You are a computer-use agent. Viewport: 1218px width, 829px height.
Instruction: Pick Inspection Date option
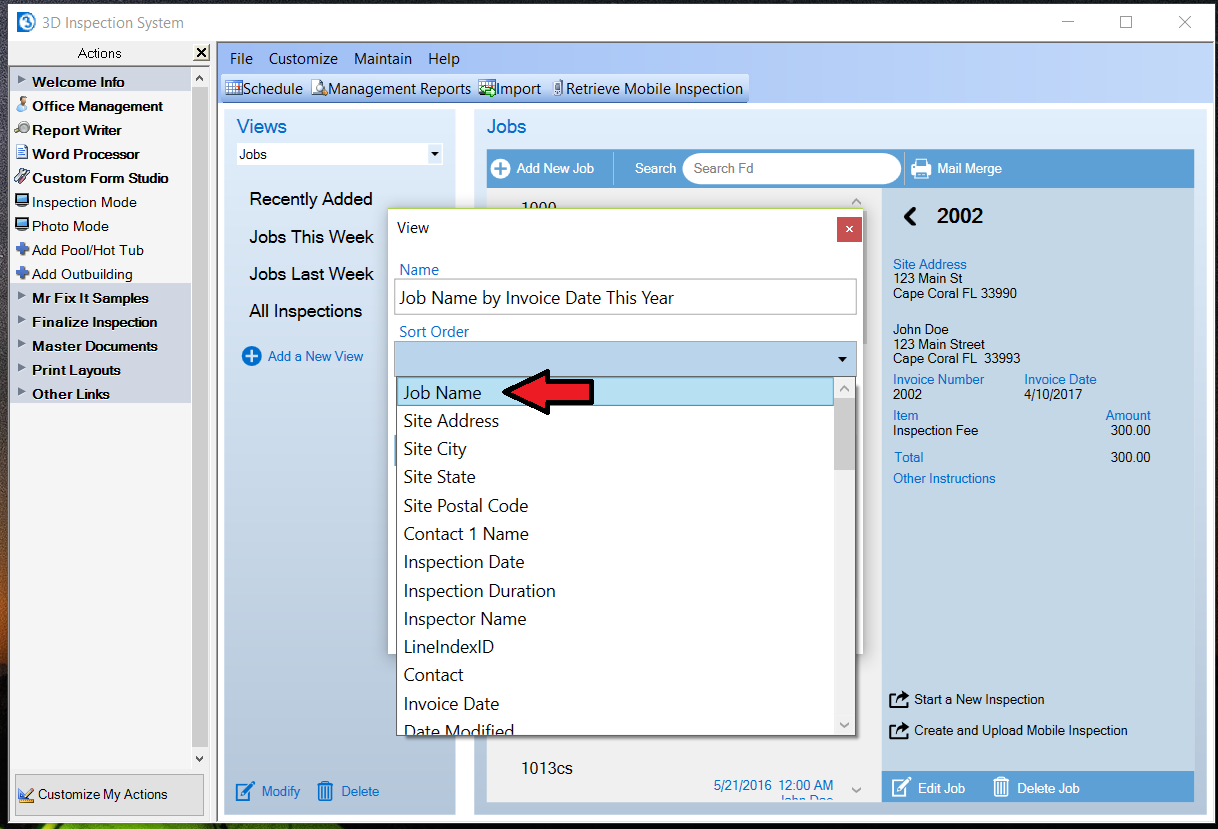tap(615, 562)
